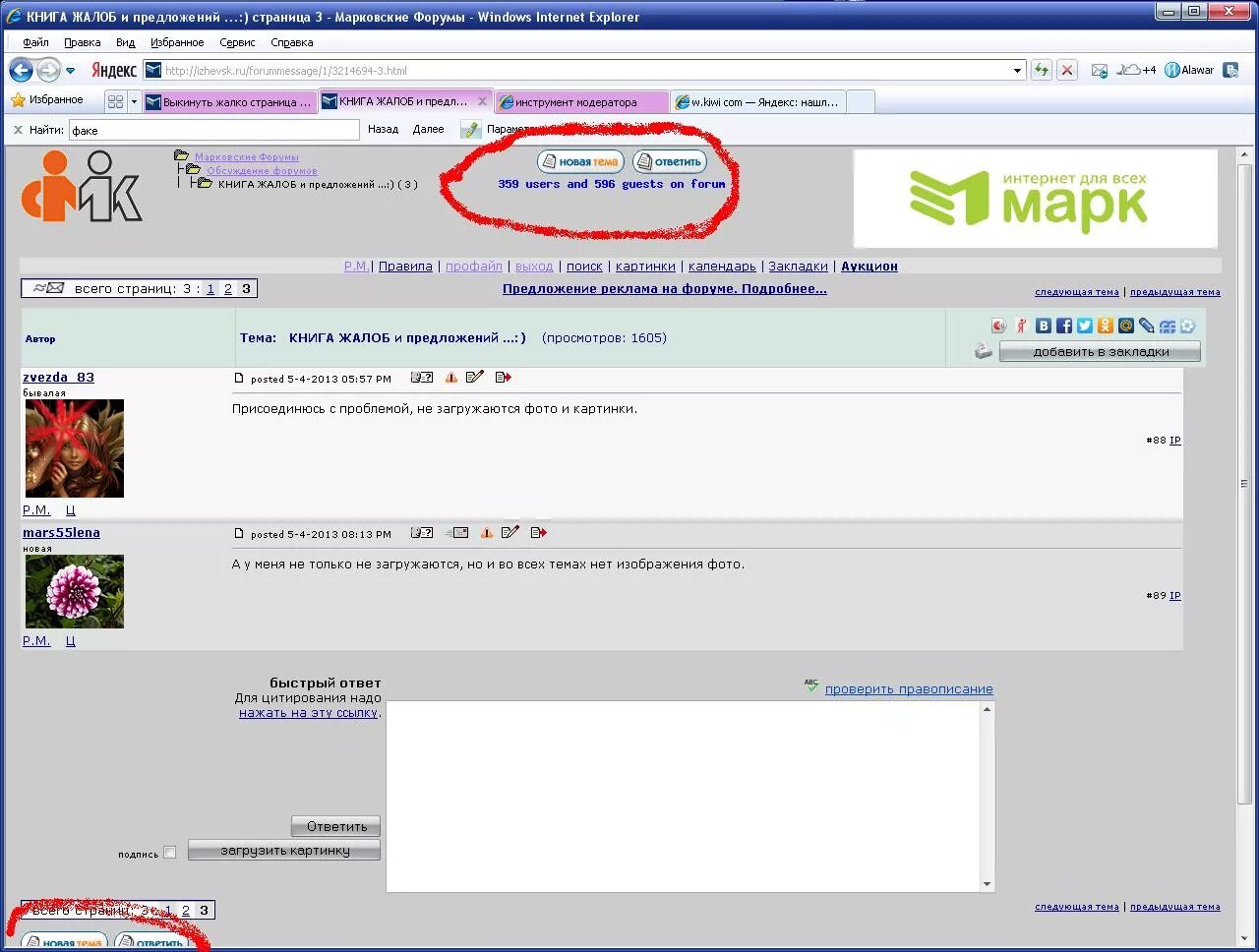Share topic via Mail.ru @ icon
Image resolution: width=1259 pixels, height=952 pixels.
1126,326
